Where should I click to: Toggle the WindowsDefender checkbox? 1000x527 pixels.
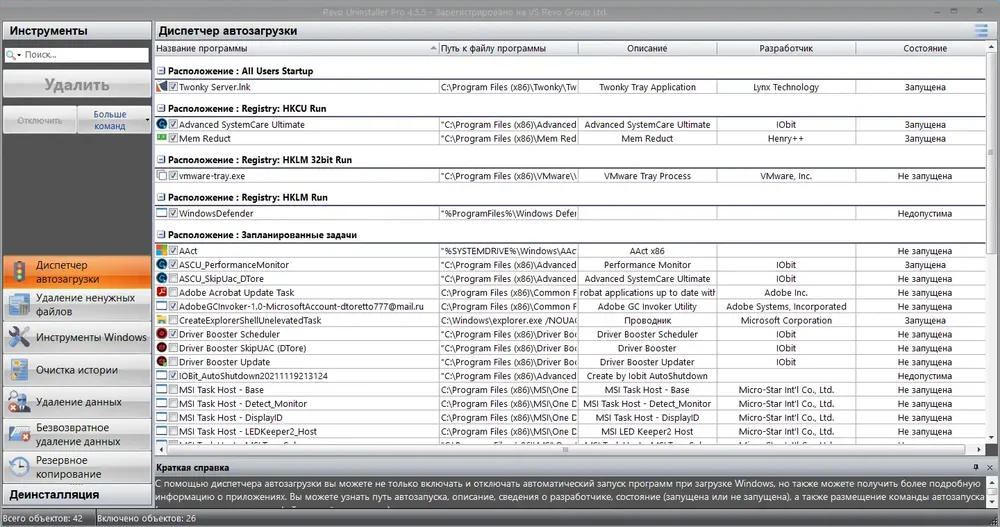pyautogui.click(x=173, y=213)
